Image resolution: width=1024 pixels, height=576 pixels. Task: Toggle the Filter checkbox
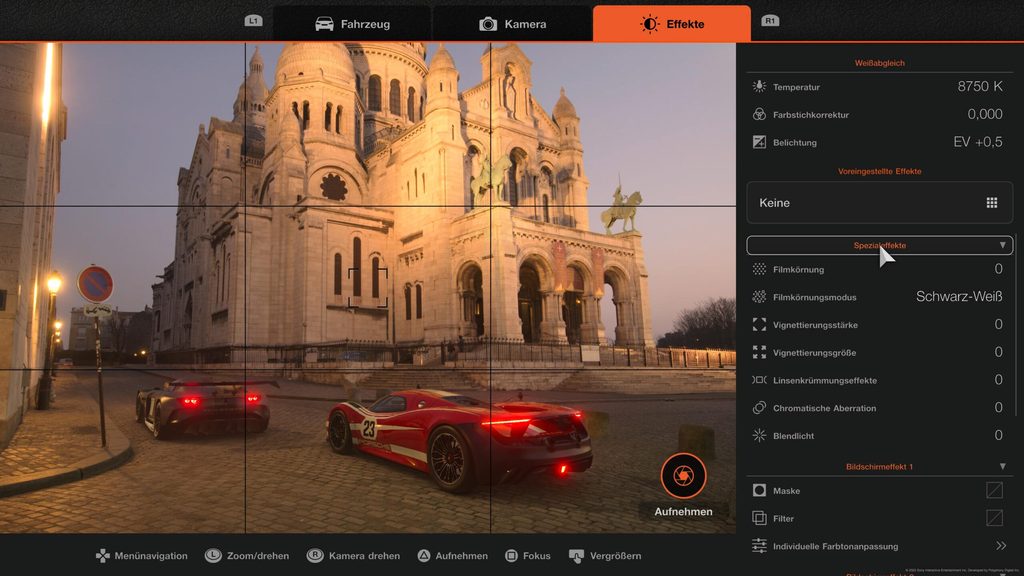[x=994, y=518]
